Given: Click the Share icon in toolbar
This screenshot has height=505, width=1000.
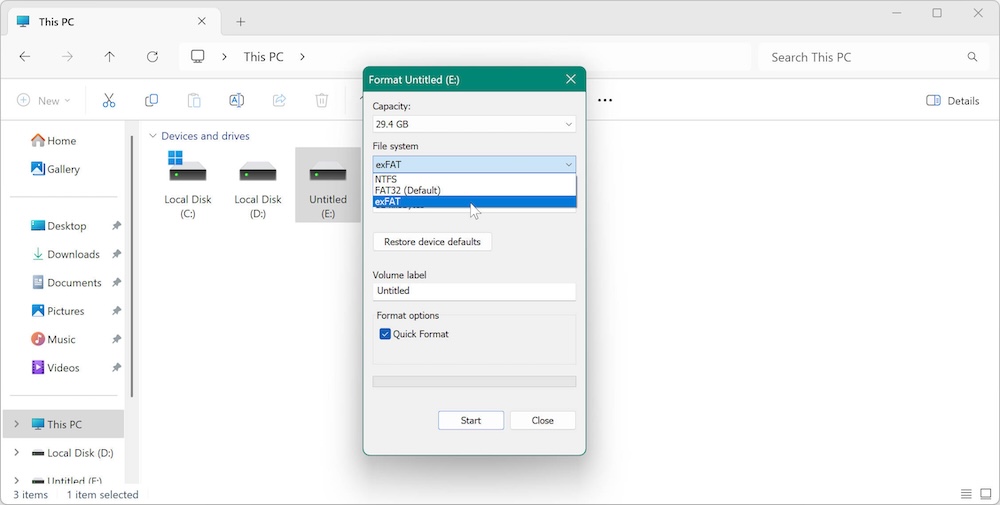Looking at the screenshot, I should coord(279,100).
